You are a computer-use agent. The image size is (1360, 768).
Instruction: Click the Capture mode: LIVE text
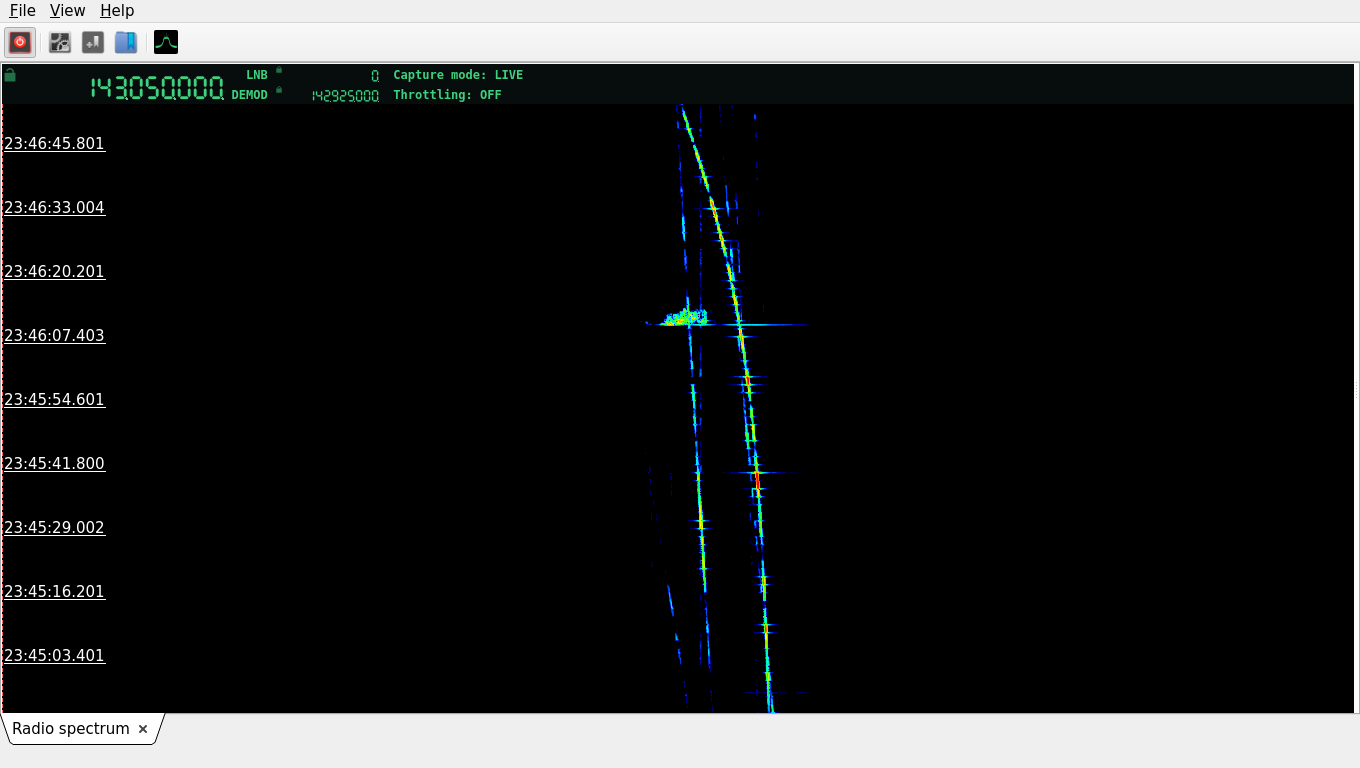coord(458,75)
